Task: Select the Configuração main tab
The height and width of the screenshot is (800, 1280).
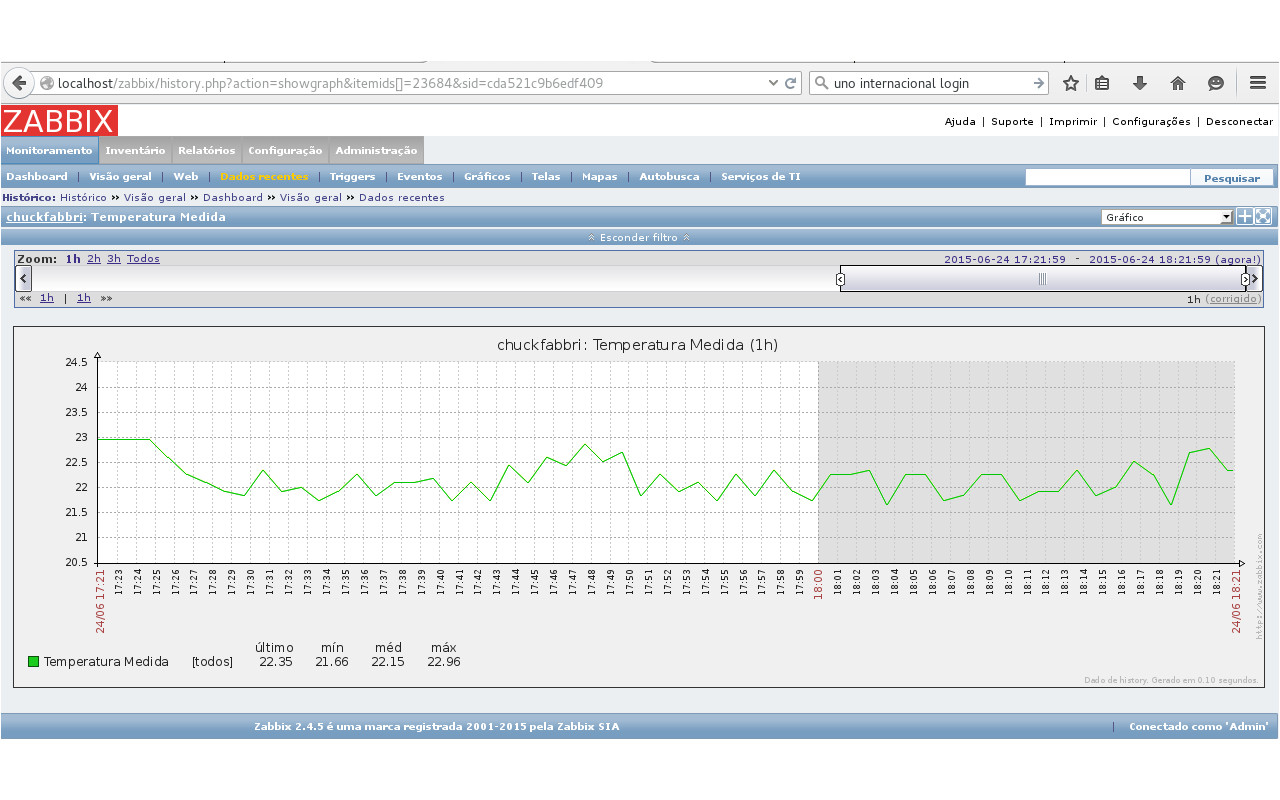Action: 285,150
